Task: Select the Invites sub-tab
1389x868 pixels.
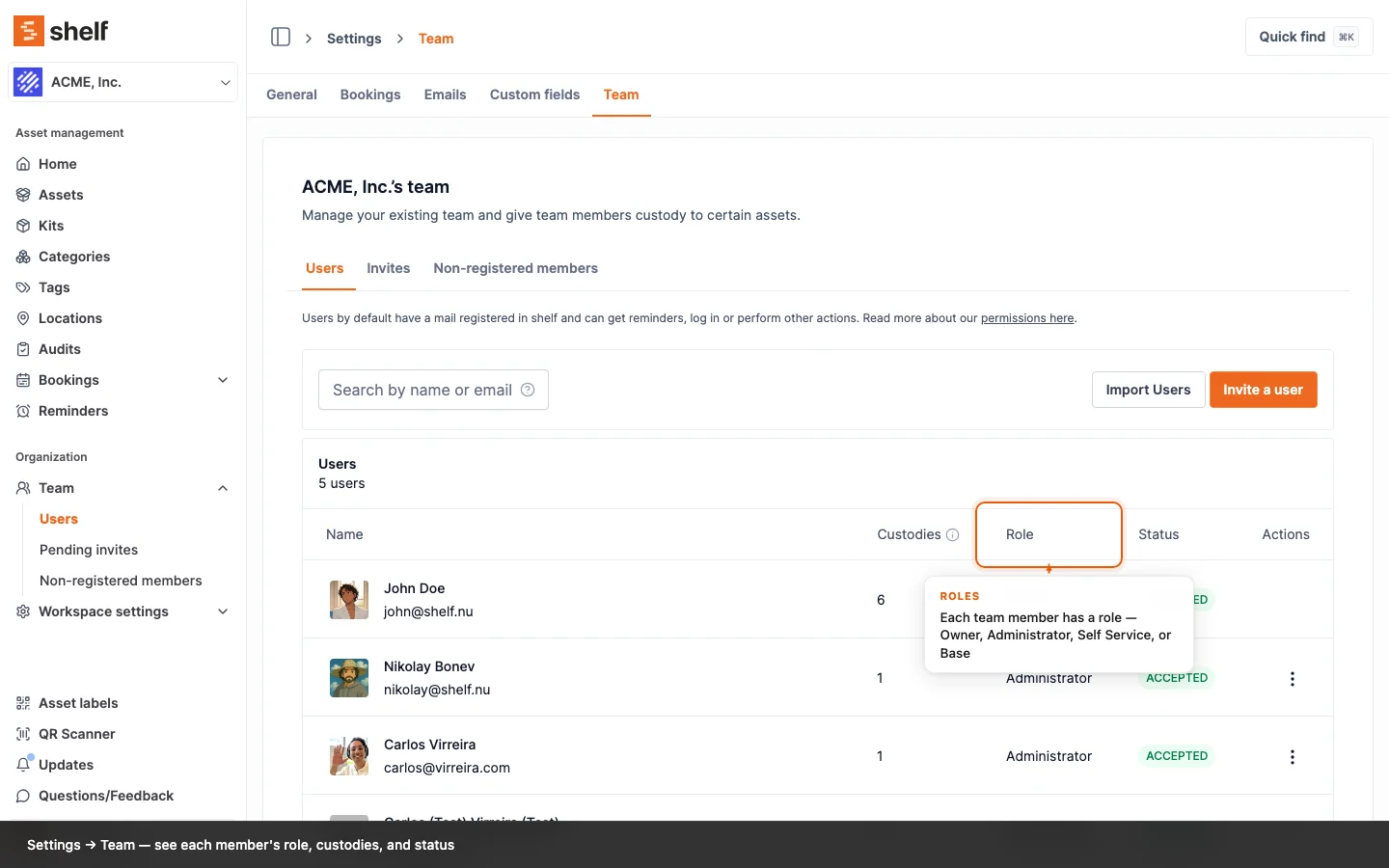Action: click(388, 268)
